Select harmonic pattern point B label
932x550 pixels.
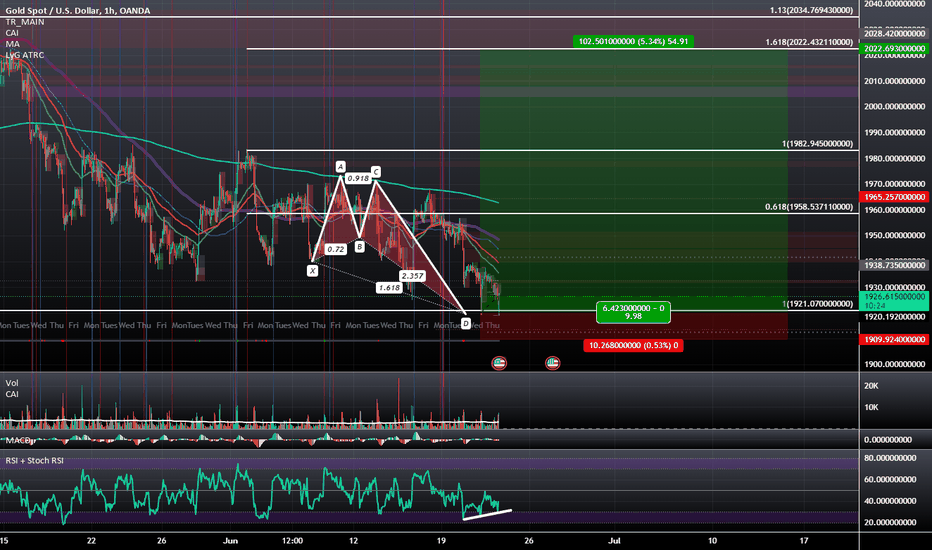tap(360, 246)
